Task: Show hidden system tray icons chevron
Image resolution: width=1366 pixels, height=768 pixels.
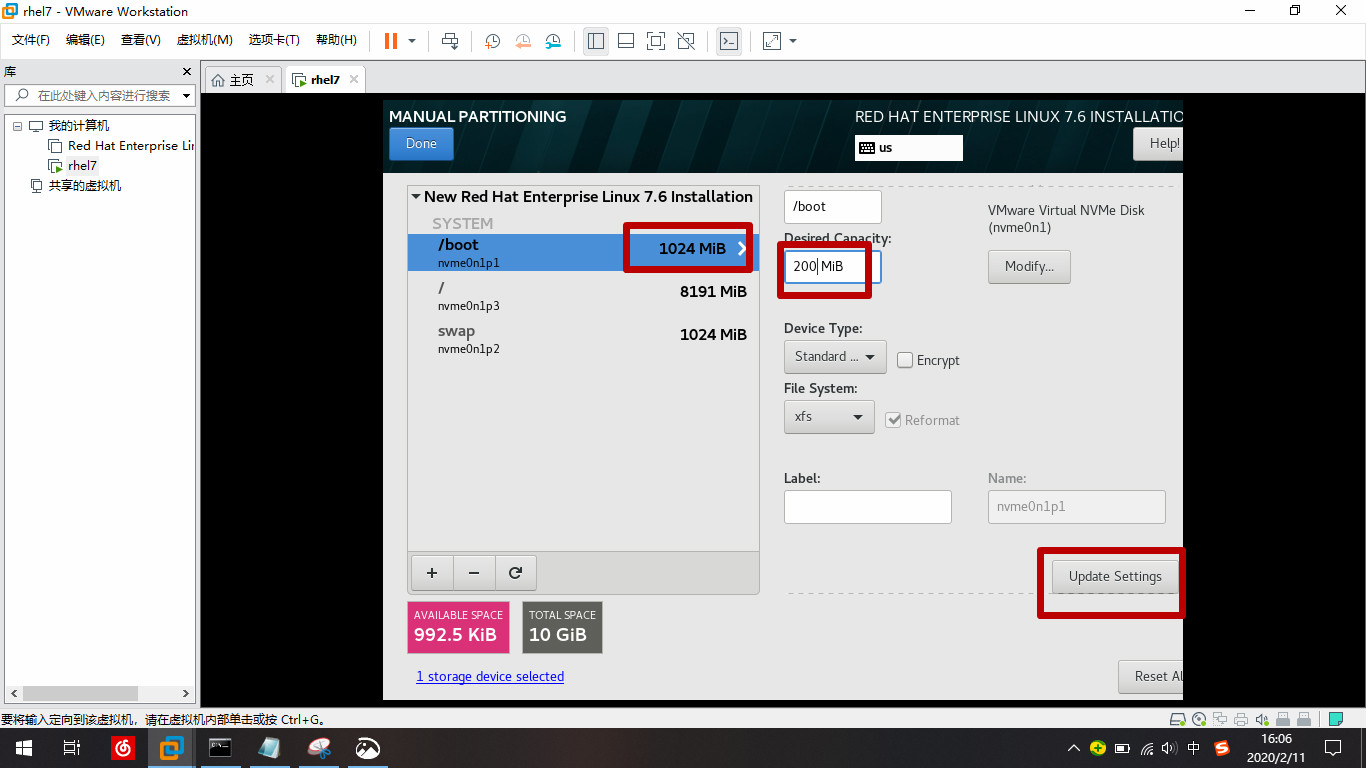Action: (1074, 748)
